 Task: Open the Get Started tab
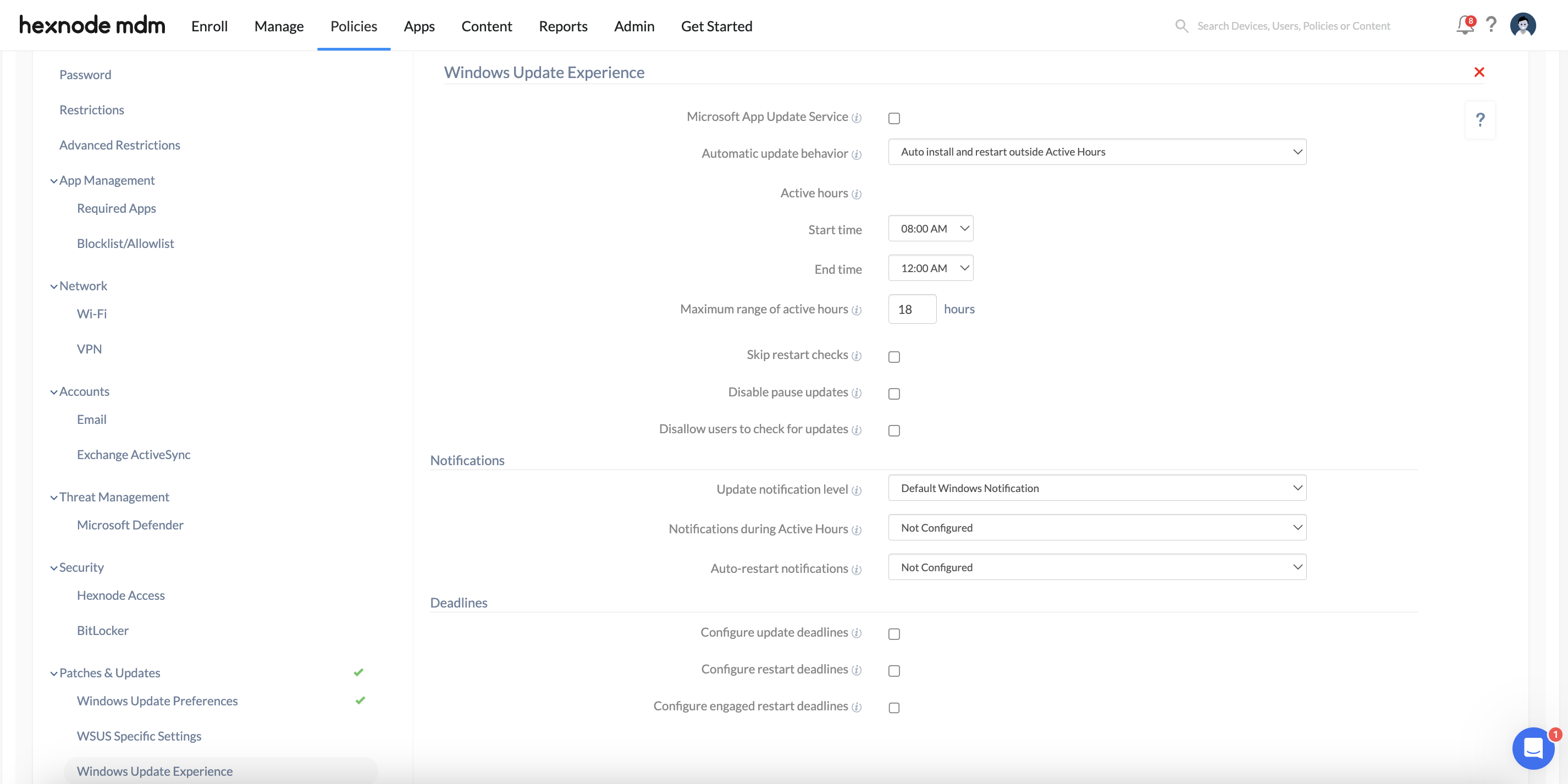point(716,25)
